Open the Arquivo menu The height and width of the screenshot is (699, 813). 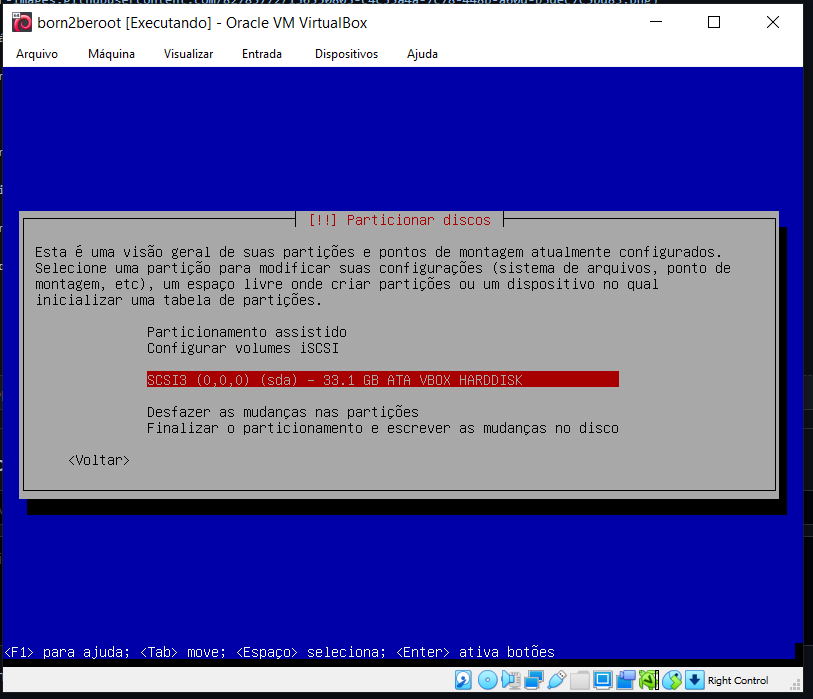tap(37, 54)
